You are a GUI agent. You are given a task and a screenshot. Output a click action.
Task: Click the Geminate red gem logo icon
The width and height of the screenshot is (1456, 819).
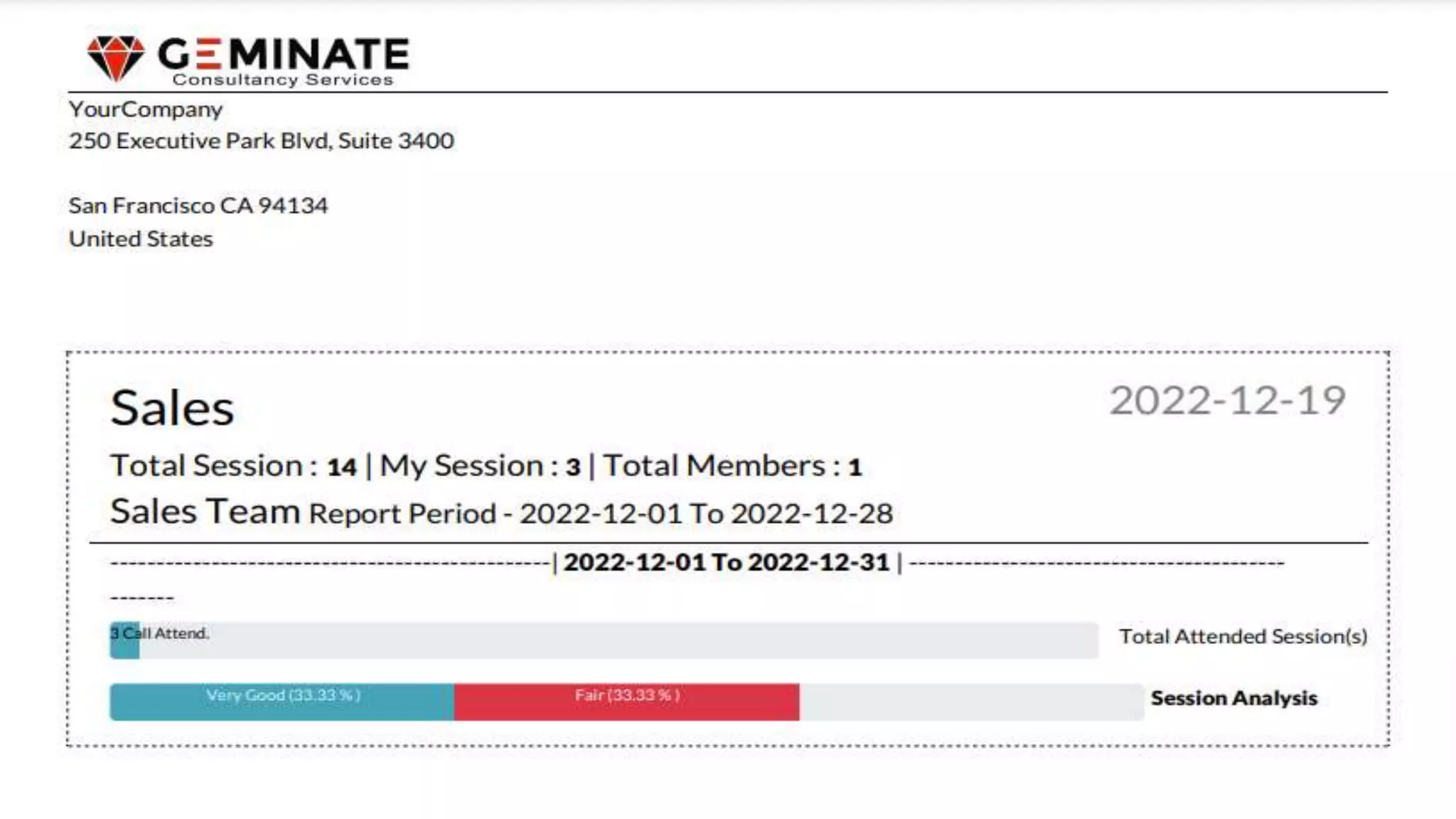[115, 58]
